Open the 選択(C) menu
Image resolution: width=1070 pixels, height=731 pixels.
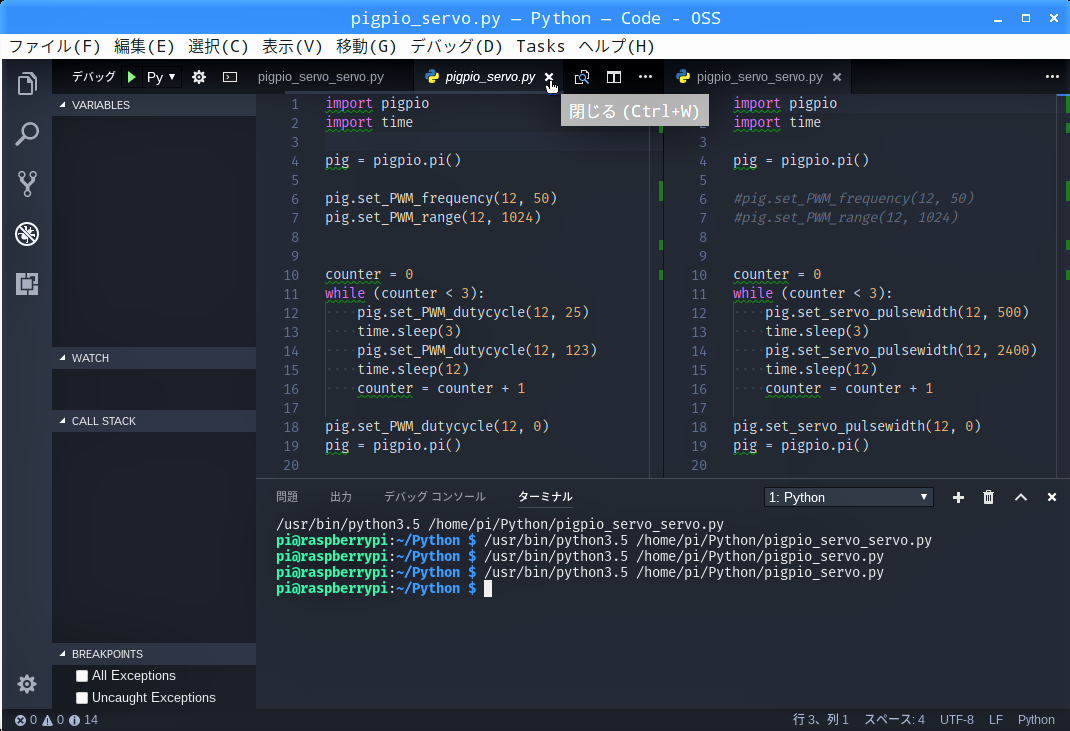coord(218,46)
